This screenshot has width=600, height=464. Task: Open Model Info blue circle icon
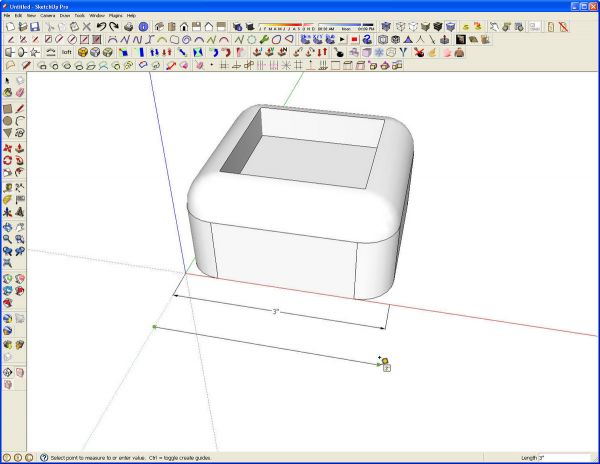[143, 26]
